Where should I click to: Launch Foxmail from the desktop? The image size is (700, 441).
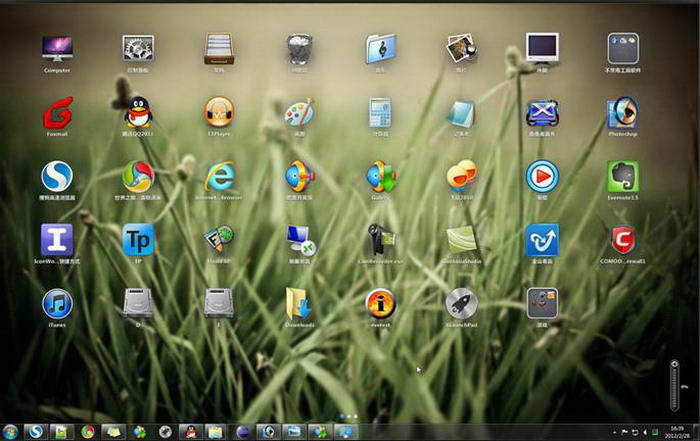(57, 113)
